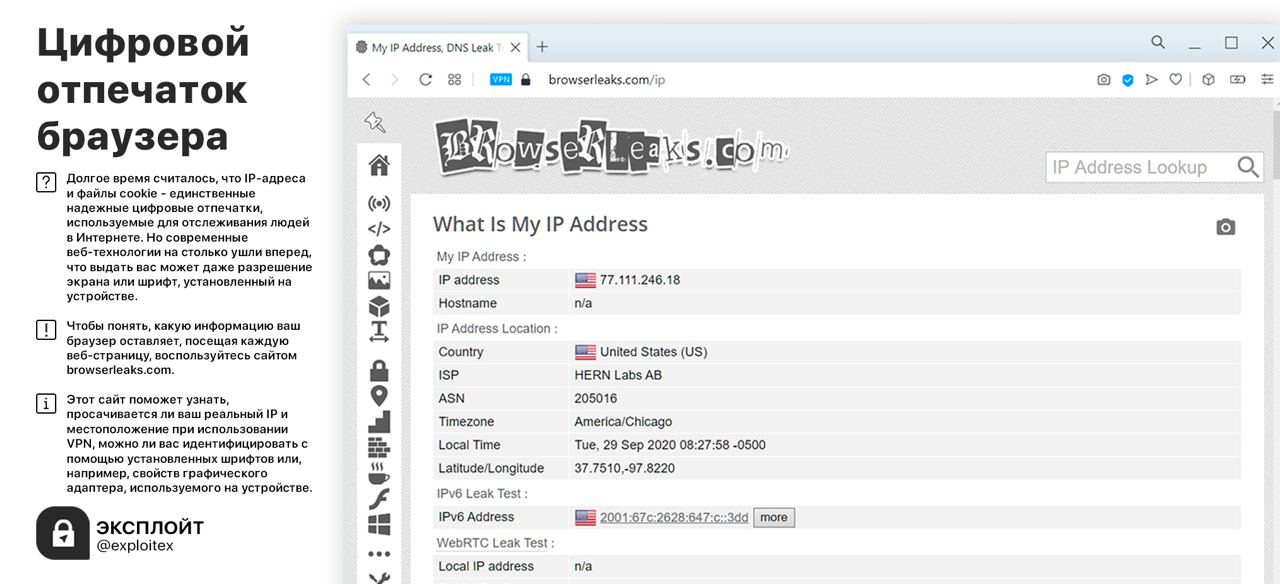Click the paper-plane send icon in toolbar
The image size is (1280, 584).
(x=1152, y=79)
